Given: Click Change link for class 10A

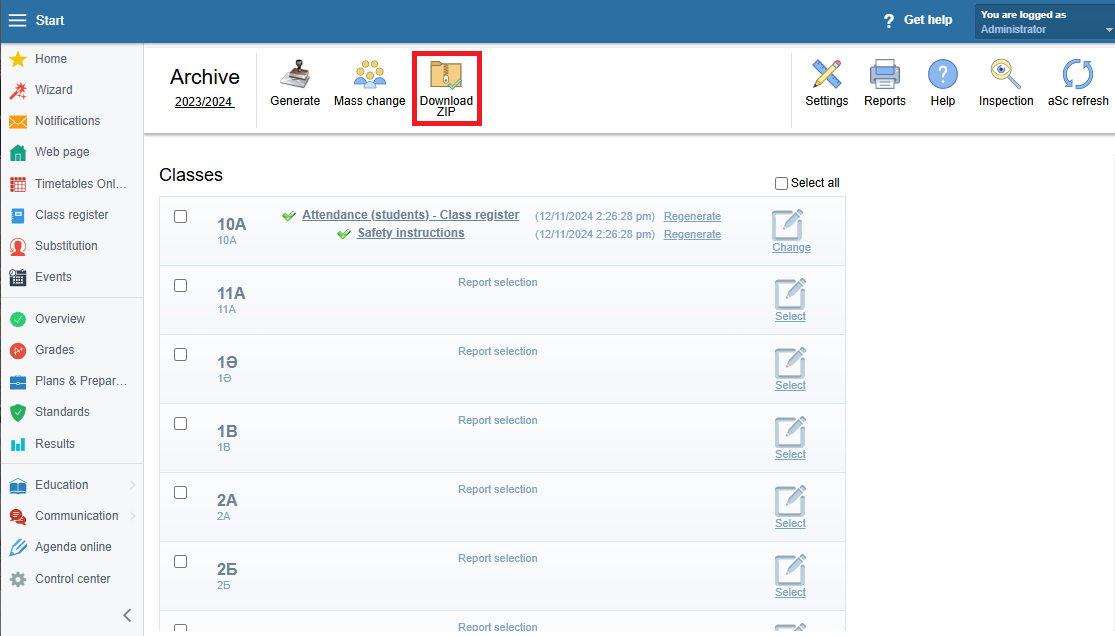Looking at the screenshot, I should (791, 248).
